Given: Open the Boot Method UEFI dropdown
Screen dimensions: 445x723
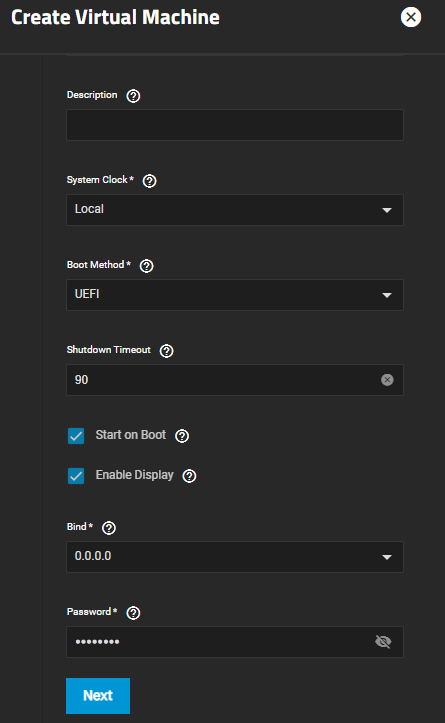Looking at the screenshot, I should (235, 295).
